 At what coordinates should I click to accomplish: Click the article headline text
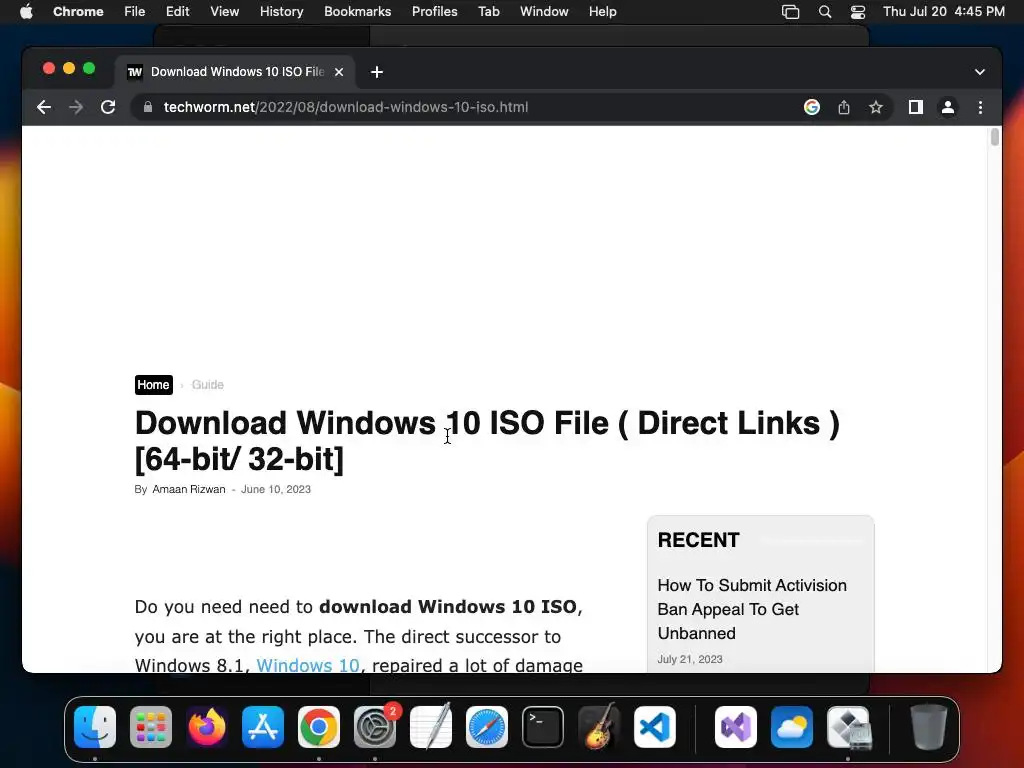click(487, 441)
